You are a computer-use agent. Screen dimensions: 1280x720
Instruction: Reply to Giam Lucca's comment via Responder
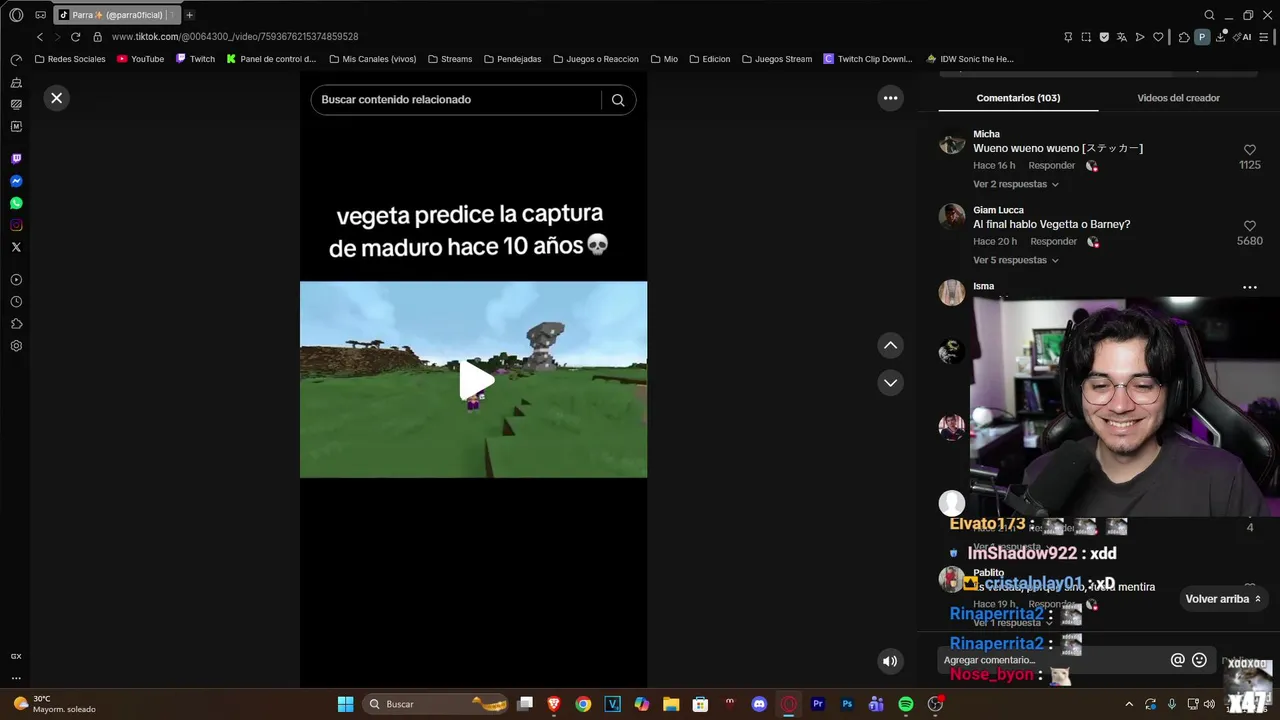pos(1053,242)
